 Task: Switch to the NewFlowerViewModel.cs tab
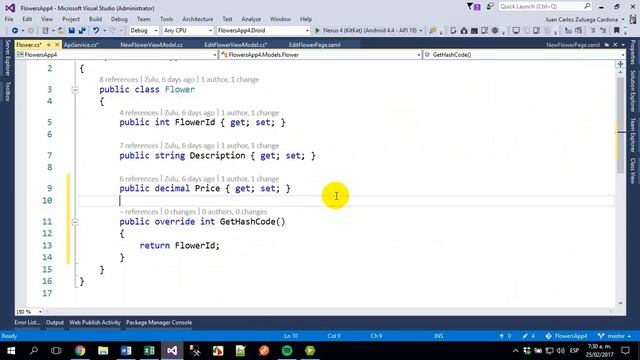point(151,45)
